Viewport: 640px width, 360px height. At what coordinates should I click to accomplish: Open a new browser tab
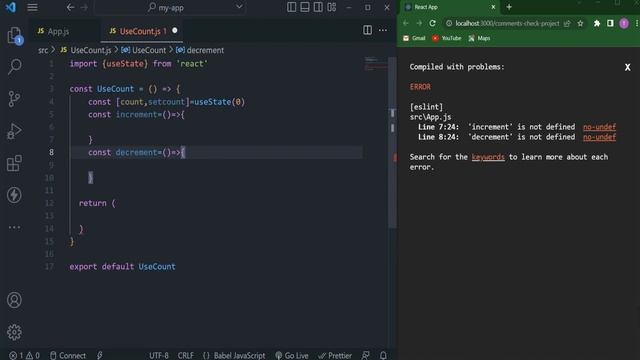tap(509, 7)
